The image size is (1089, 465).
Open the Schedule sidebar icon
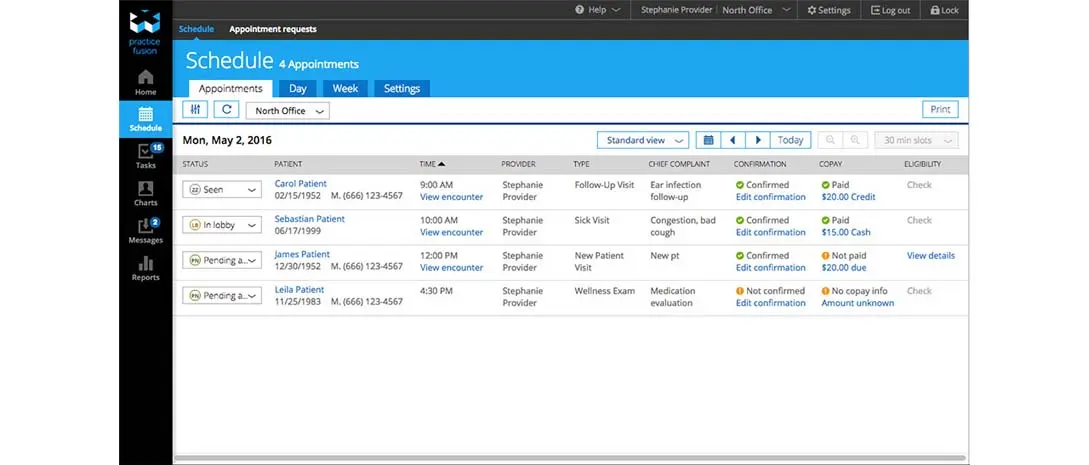pos(145,119)
